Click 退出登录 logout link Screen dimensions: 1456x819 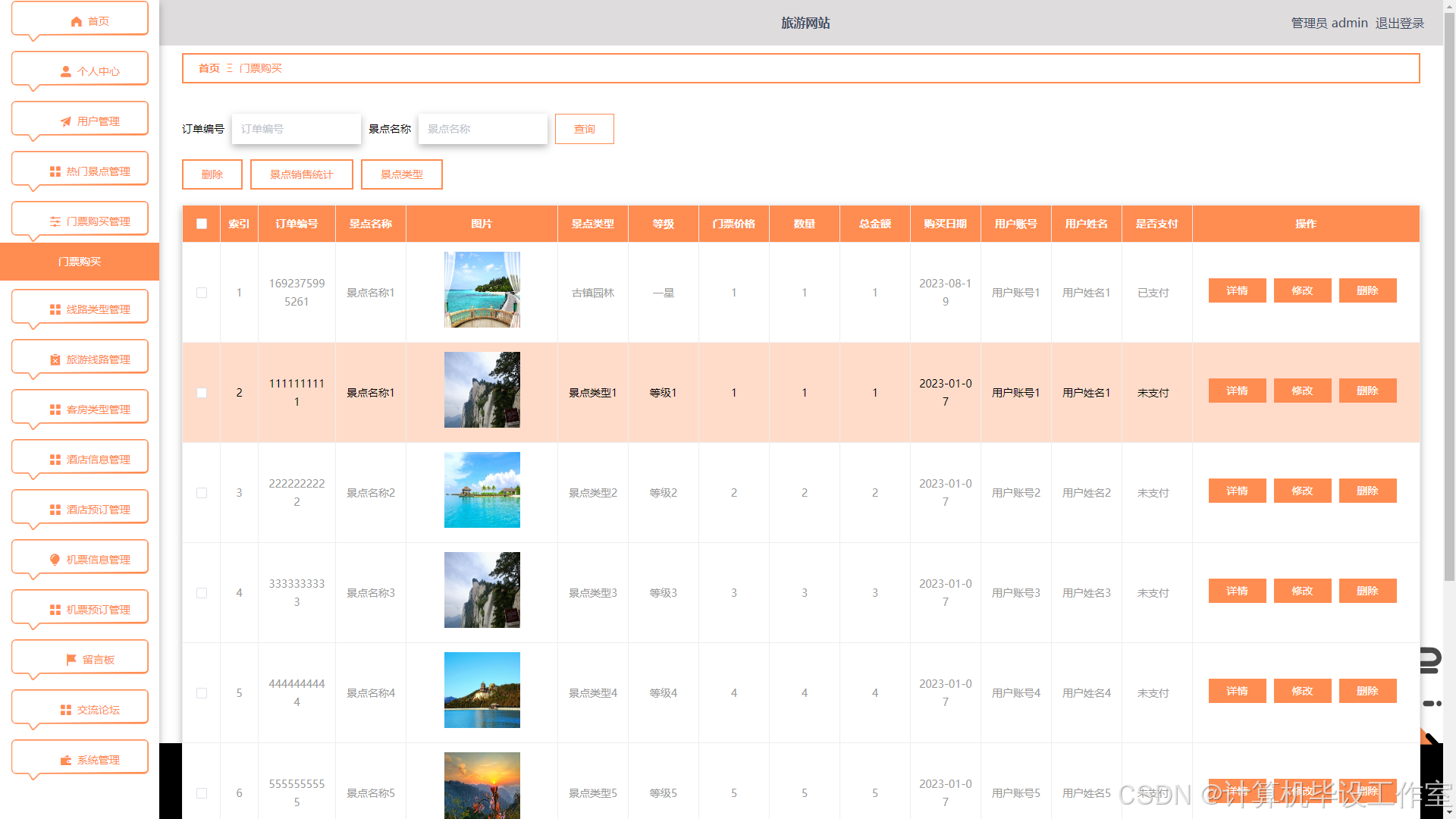click(1399, 23)
